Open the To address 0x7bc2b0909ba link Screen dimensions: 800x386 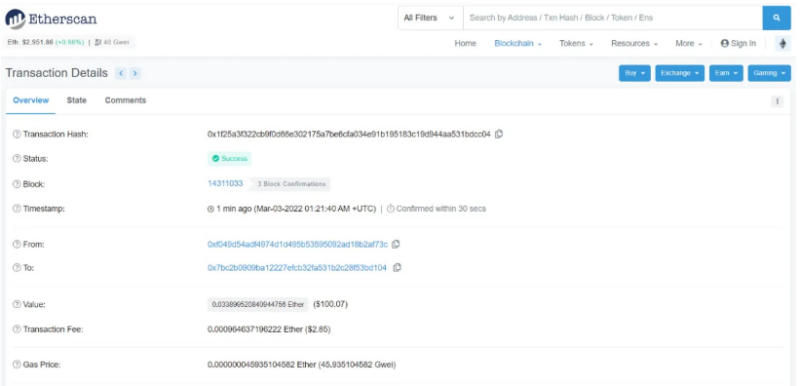tap(297, 267)
